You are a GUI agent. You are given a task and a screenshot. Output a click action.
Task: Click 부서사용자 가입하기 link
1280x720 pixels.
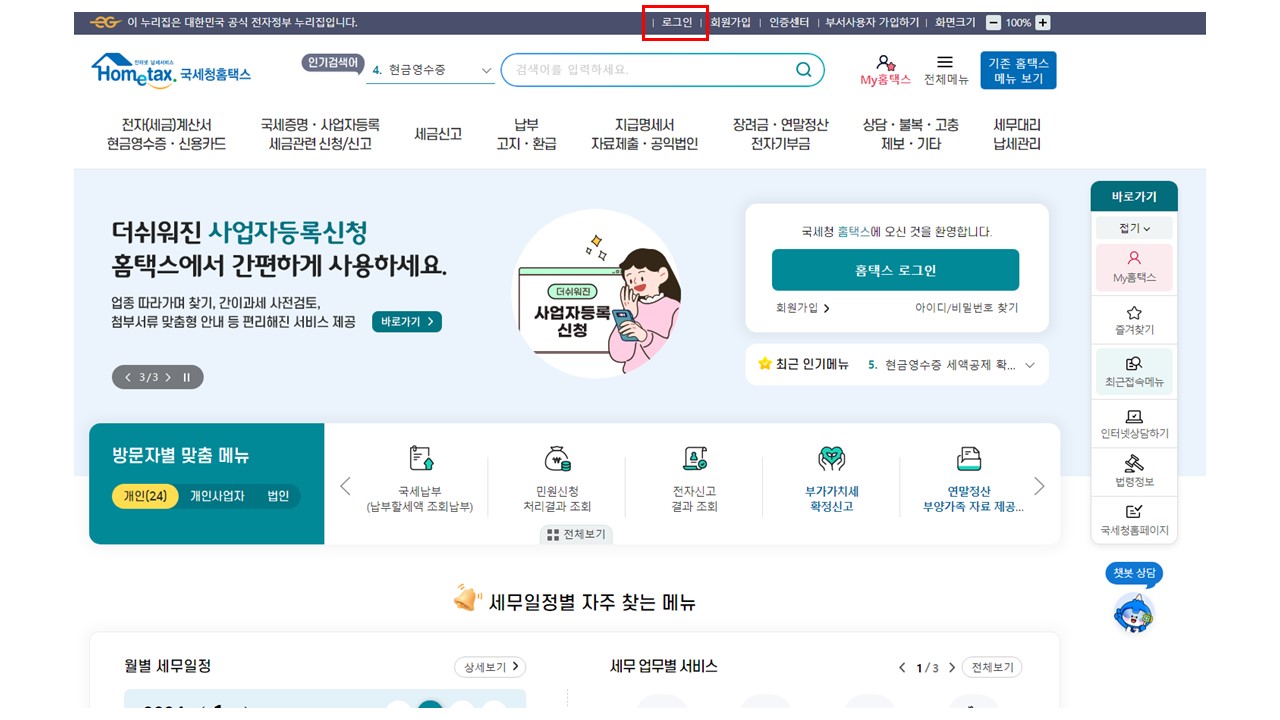point(872,22)
